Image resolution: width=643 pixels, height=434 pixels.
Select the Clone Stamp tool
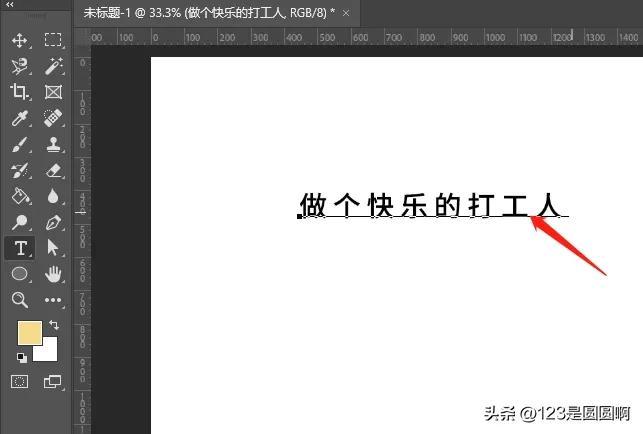click(x=53, y=144)
